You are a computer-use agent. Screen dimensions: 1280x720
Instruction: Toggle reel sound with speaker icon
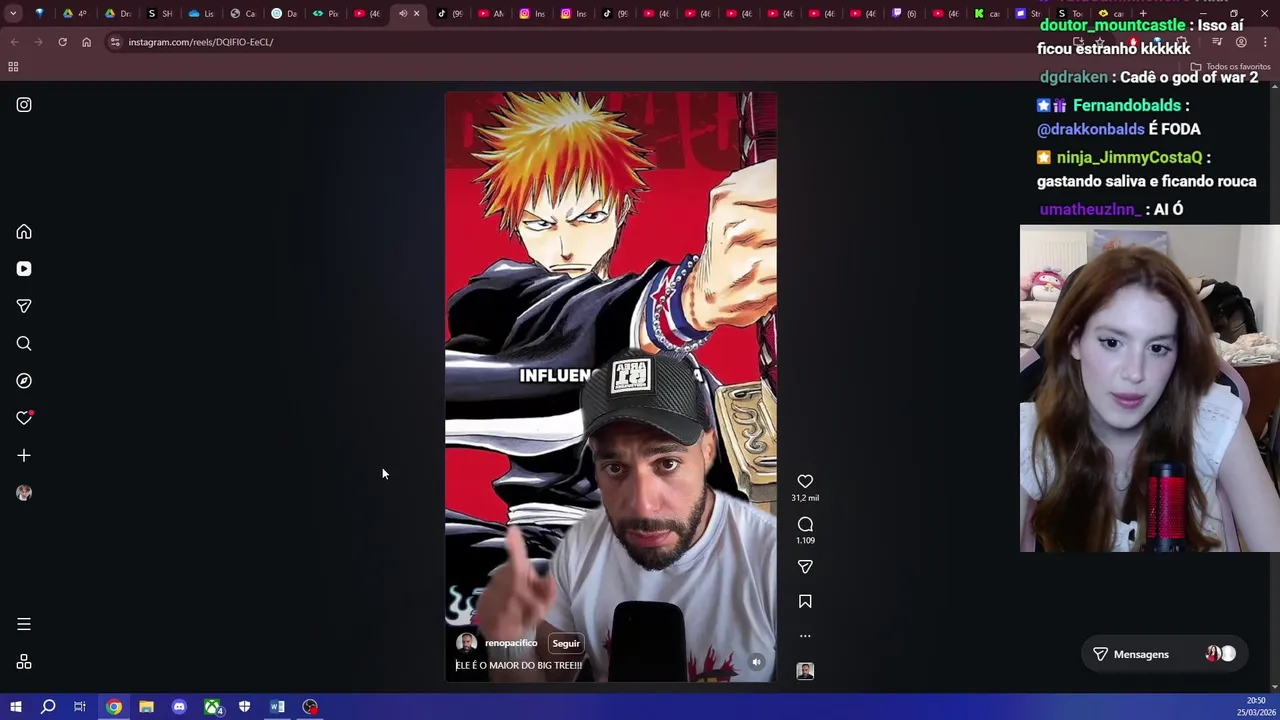click(x=757, y=662)
